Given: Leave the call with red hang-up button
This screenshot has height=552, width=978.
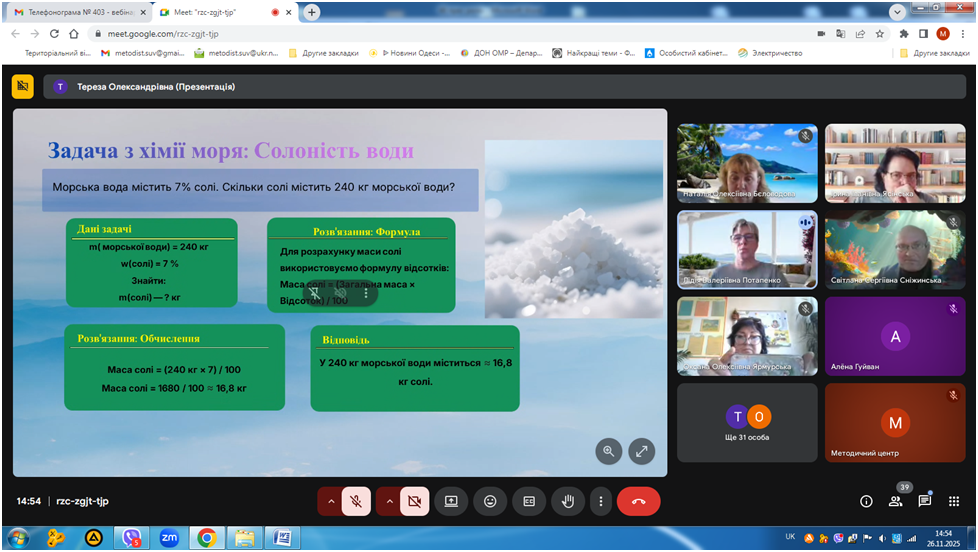Looking at the screenshot, I should click(638, 501).
